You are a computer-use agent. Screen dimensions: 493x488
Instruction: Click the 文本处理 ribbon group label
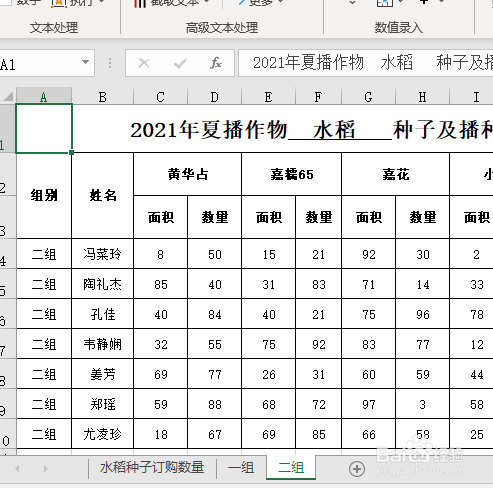pos(54,28)
